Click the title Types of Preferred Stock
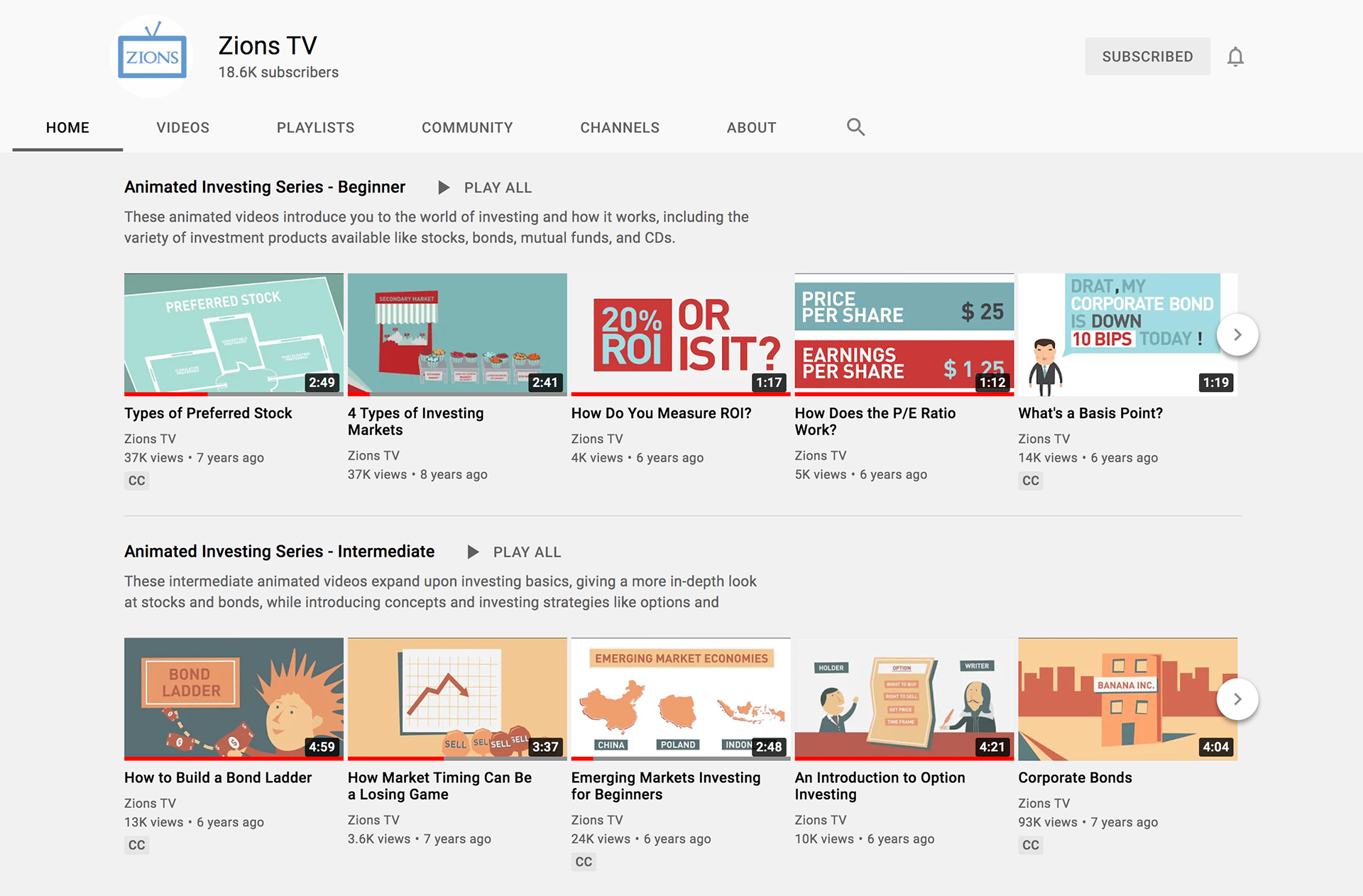 (x=208, y=413)
